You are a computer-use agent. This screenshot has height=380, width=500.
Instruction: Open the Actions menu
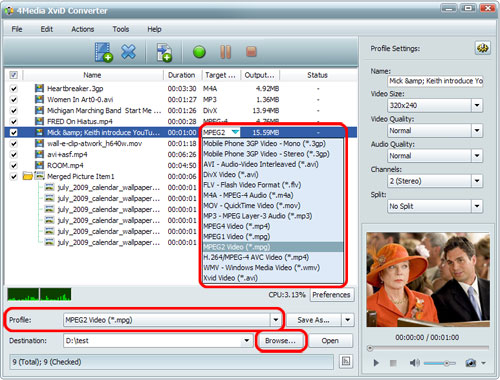(83, 29)
